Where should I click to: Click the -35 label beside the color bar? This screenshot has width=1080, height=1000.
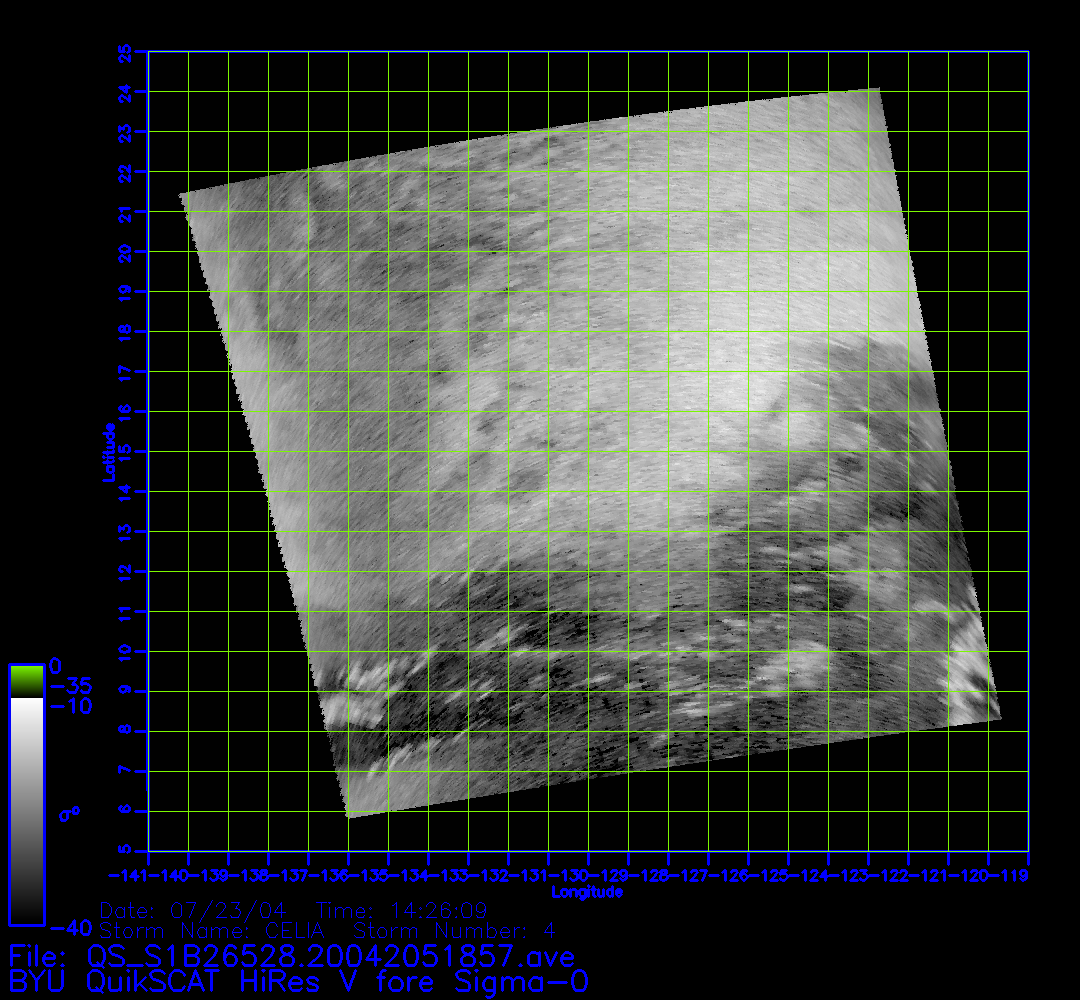tap(70, 687)
